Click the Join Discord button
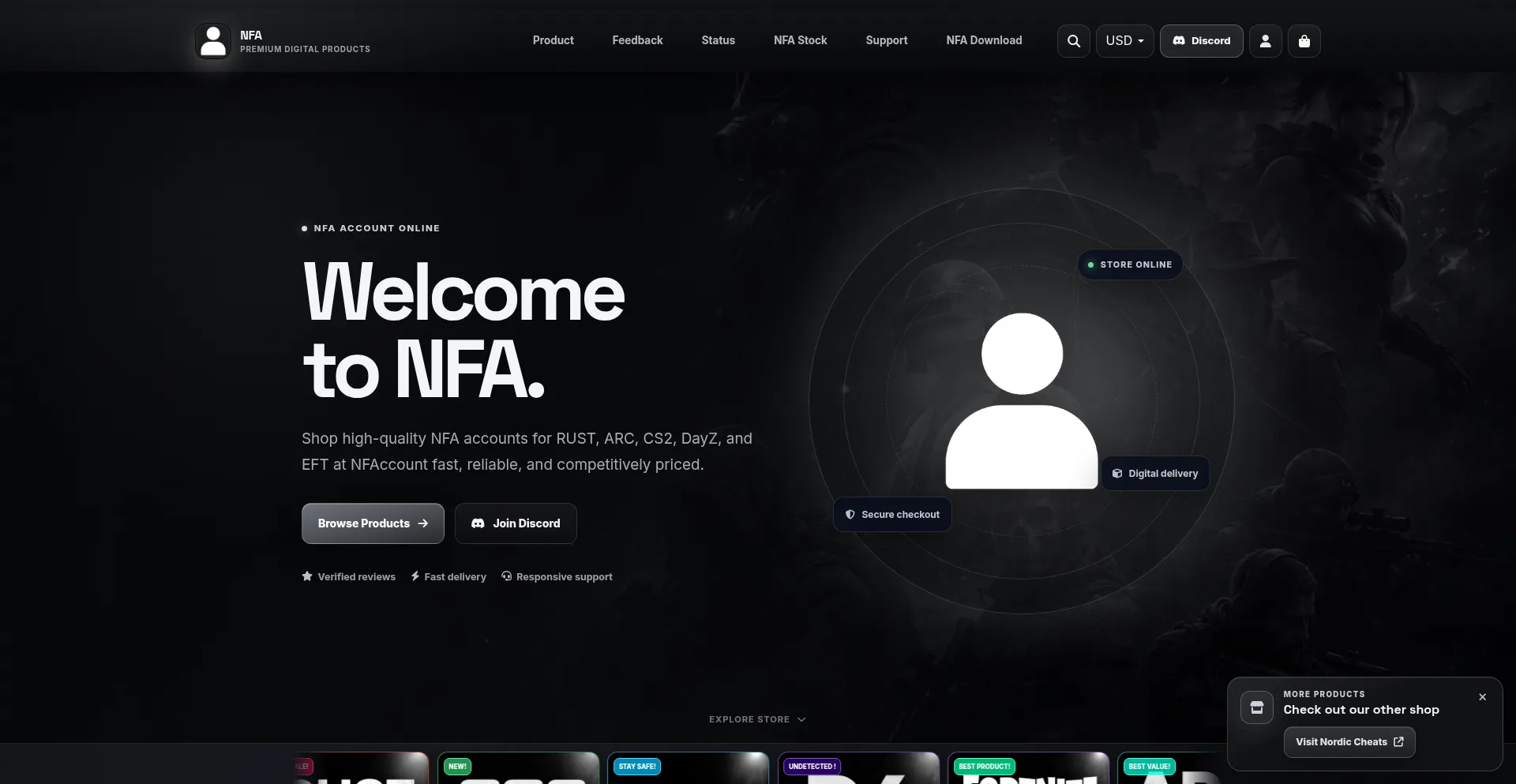 [x=516, y=523]
